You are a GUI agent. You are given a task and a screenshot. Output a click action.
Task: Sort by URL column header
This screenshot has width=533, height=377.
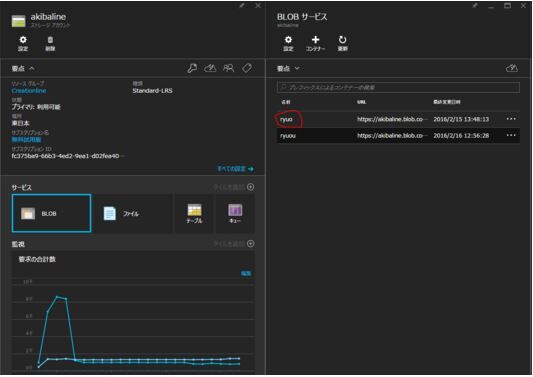click(x=361, y=102)
